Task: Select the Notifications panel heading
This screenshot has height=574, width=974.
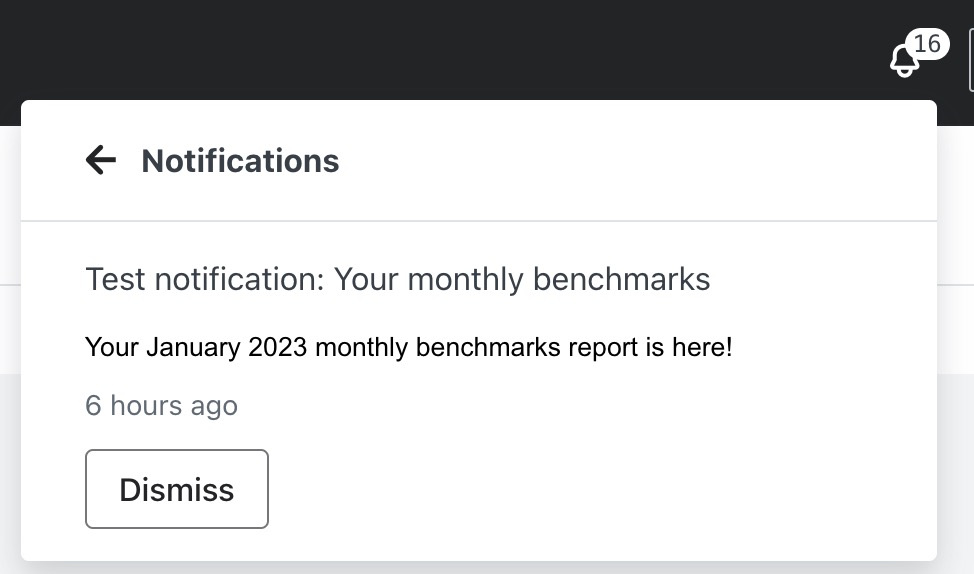Action: coord(240,161)
